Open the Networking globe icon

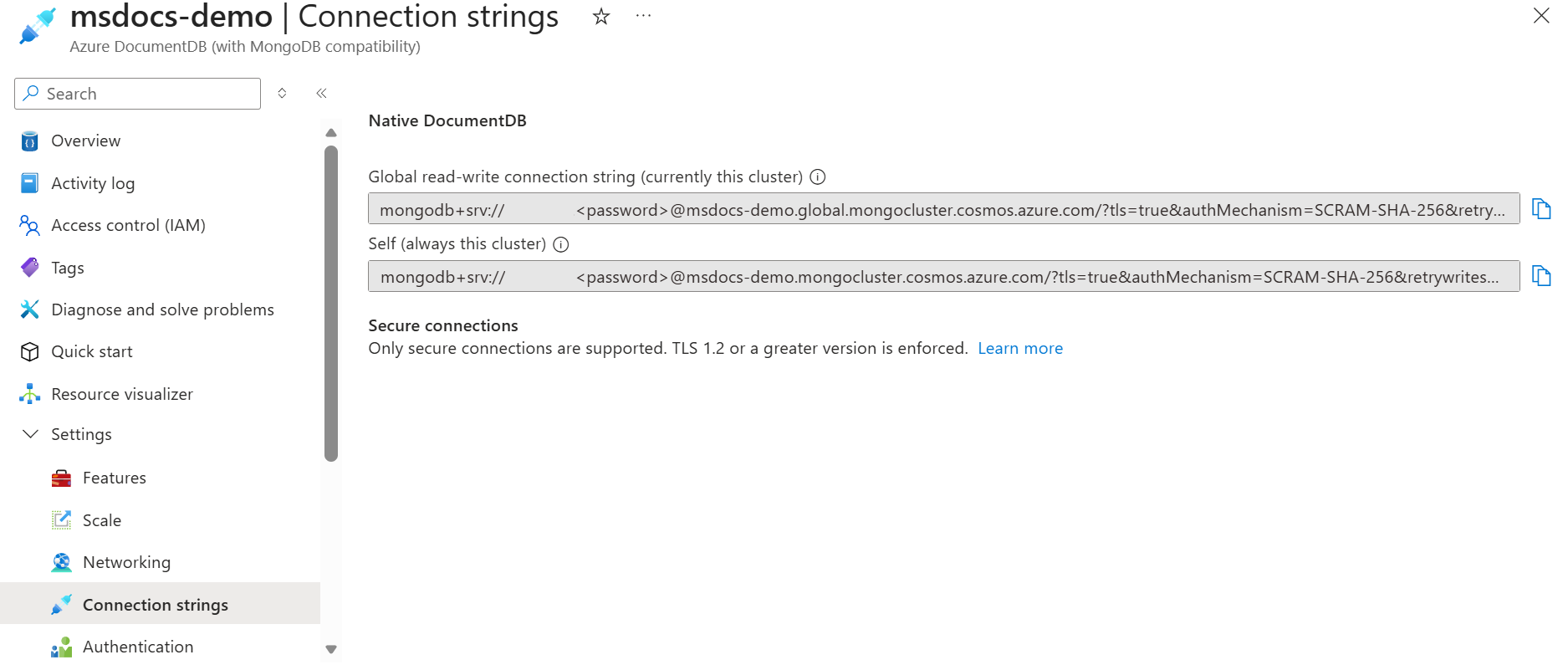click(60, 561)
